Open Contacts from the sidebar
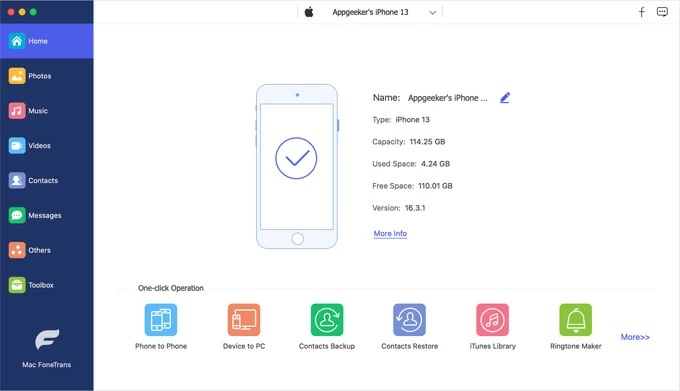The image size is (680, 391). pos(47,180)
